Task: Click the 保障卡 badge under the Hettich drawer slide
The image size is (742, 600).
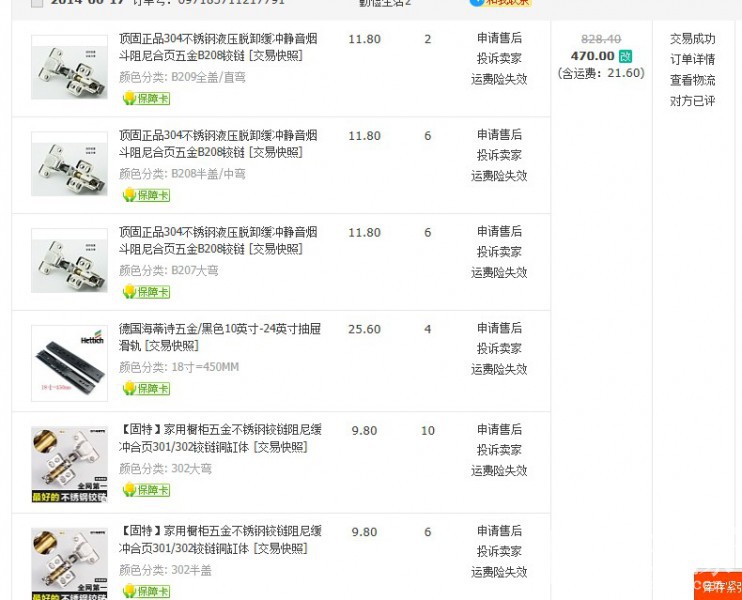Action: click(146, 388)
